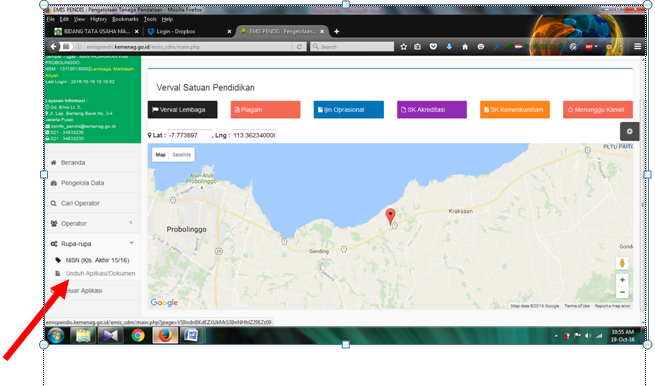655x386 pixels.
Task: Click in the Lng input field
Action: (x=254, y=135)
